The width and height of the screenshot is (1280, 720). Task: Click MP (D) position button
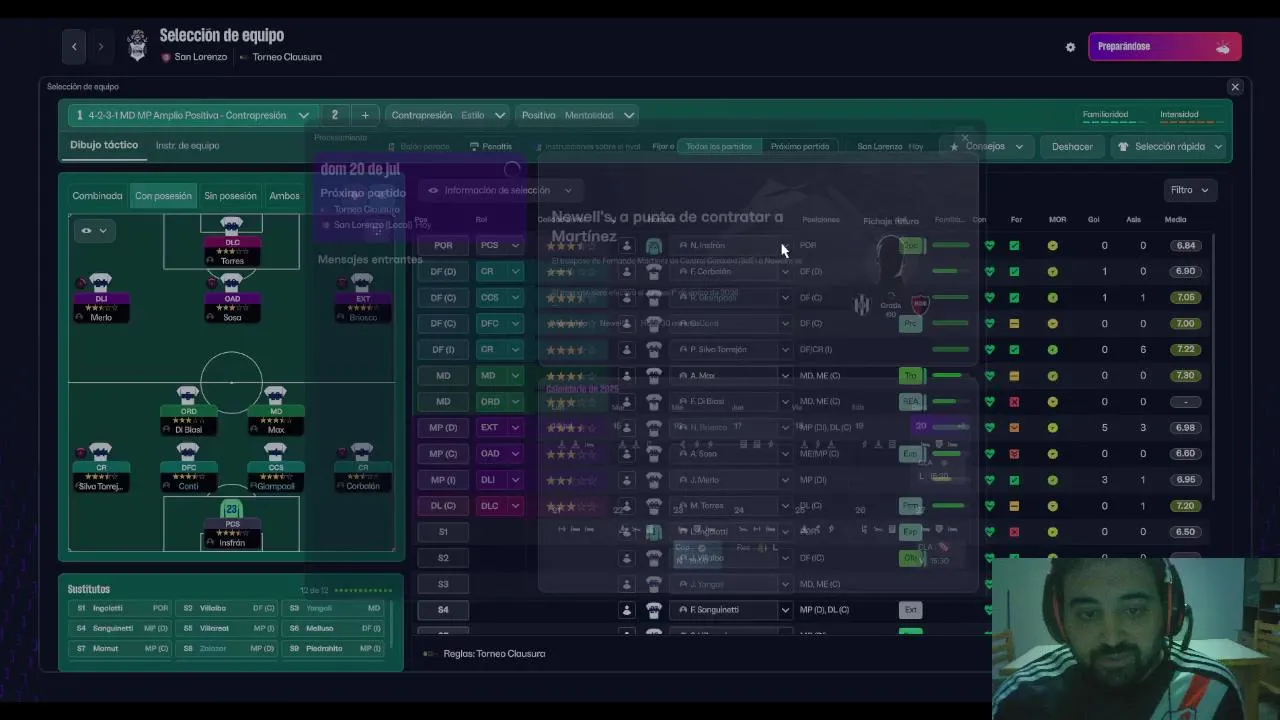coord(443,427)
